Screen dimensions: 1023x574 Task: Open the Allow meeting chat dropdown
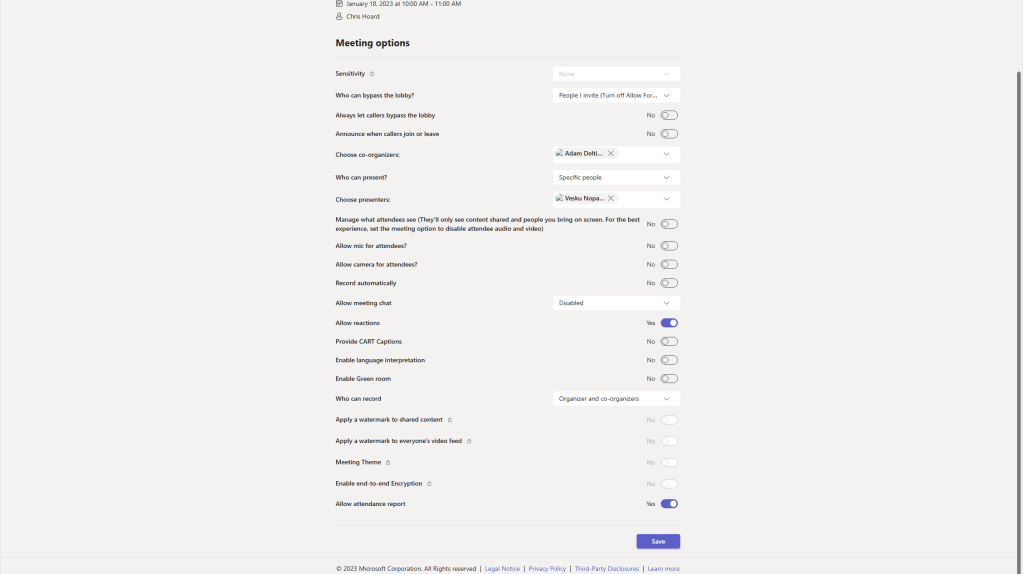(616, 303)
